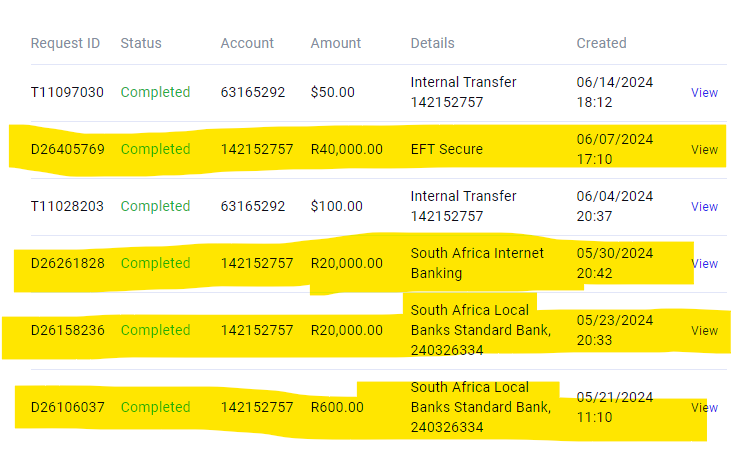Image resolution: width=746 pixels, height=454 pixels.
Task: Select the South Africa Internet Banking details
Action: click(477, 263)
